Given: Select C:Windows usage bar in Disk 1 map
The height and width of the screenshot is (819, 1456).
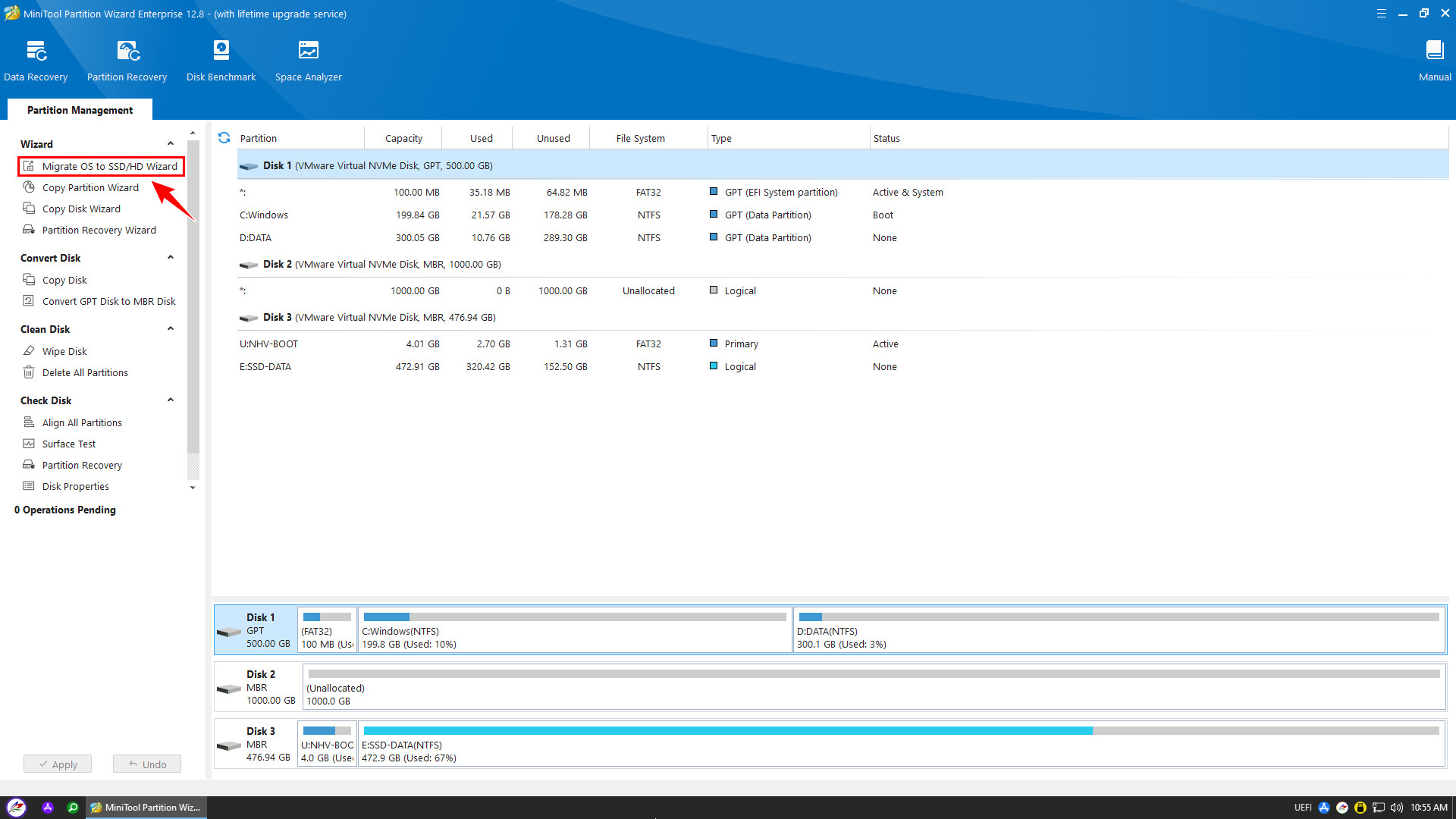Looking at the screenshot, I should 574,617.
